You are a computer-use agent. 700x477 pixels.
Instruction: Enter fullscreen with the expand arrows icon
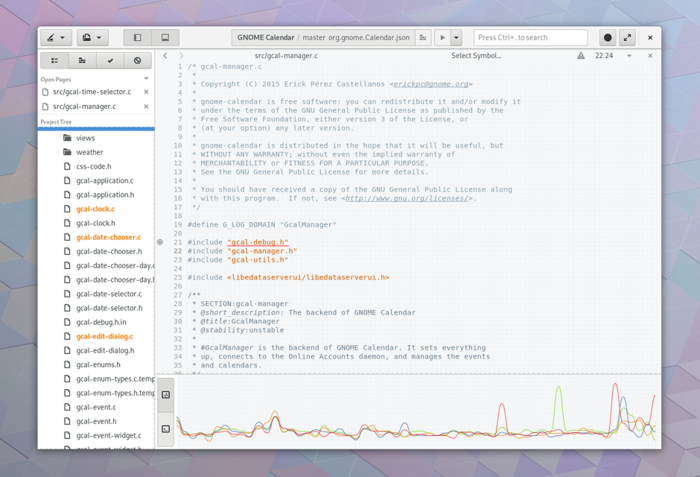(x=627, y=38)
